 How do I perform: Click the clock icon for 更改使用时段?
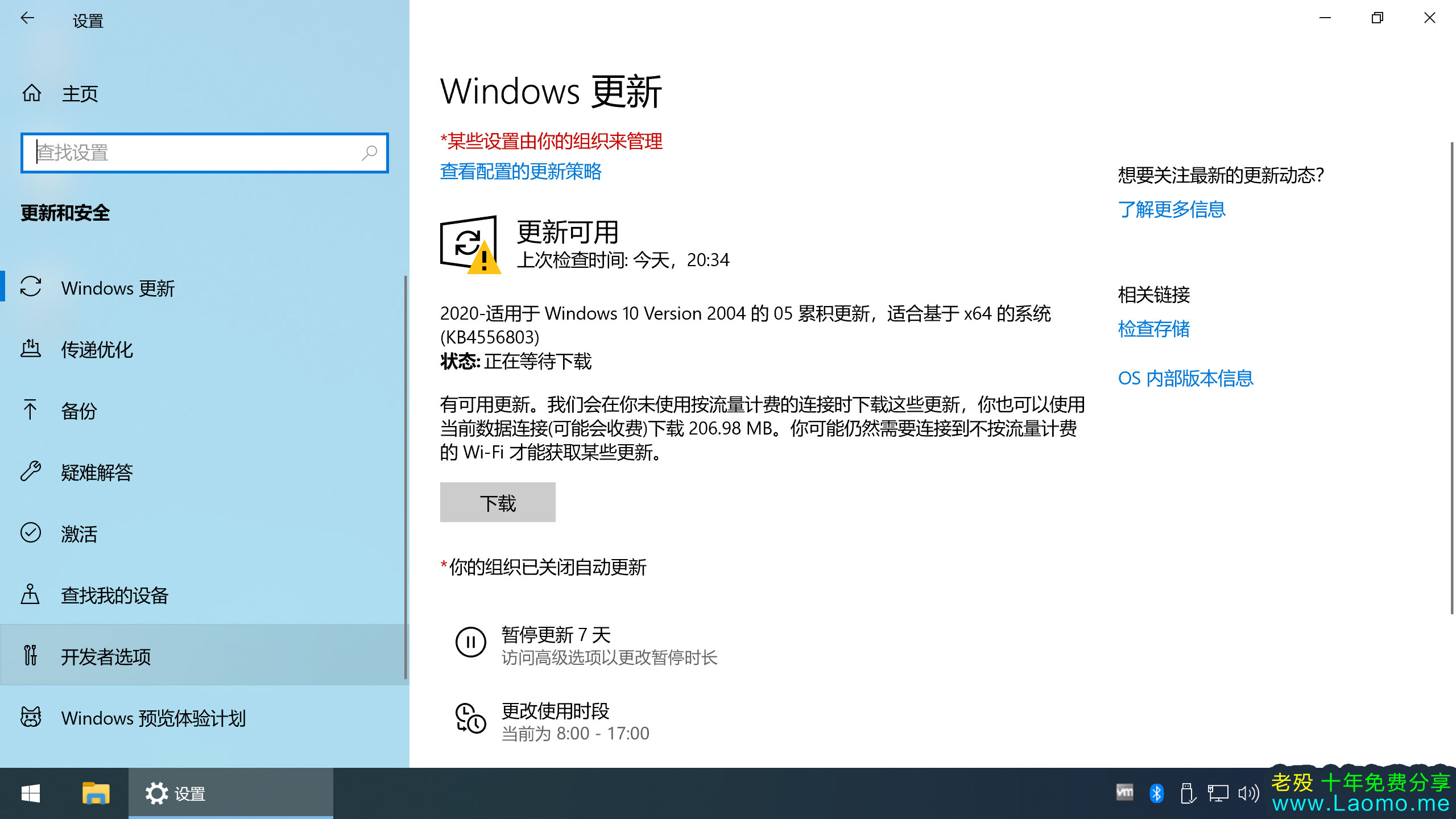point(471,718)
